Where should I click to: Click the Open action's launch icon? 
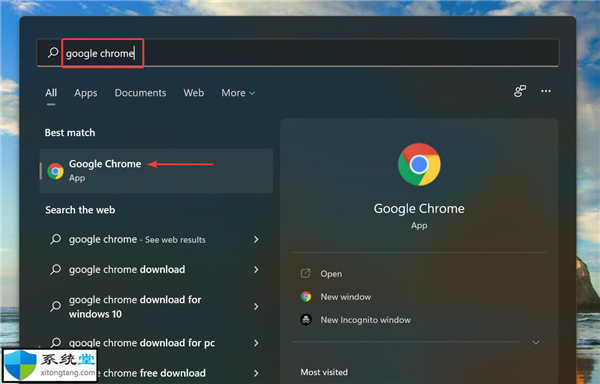point(305,273)
